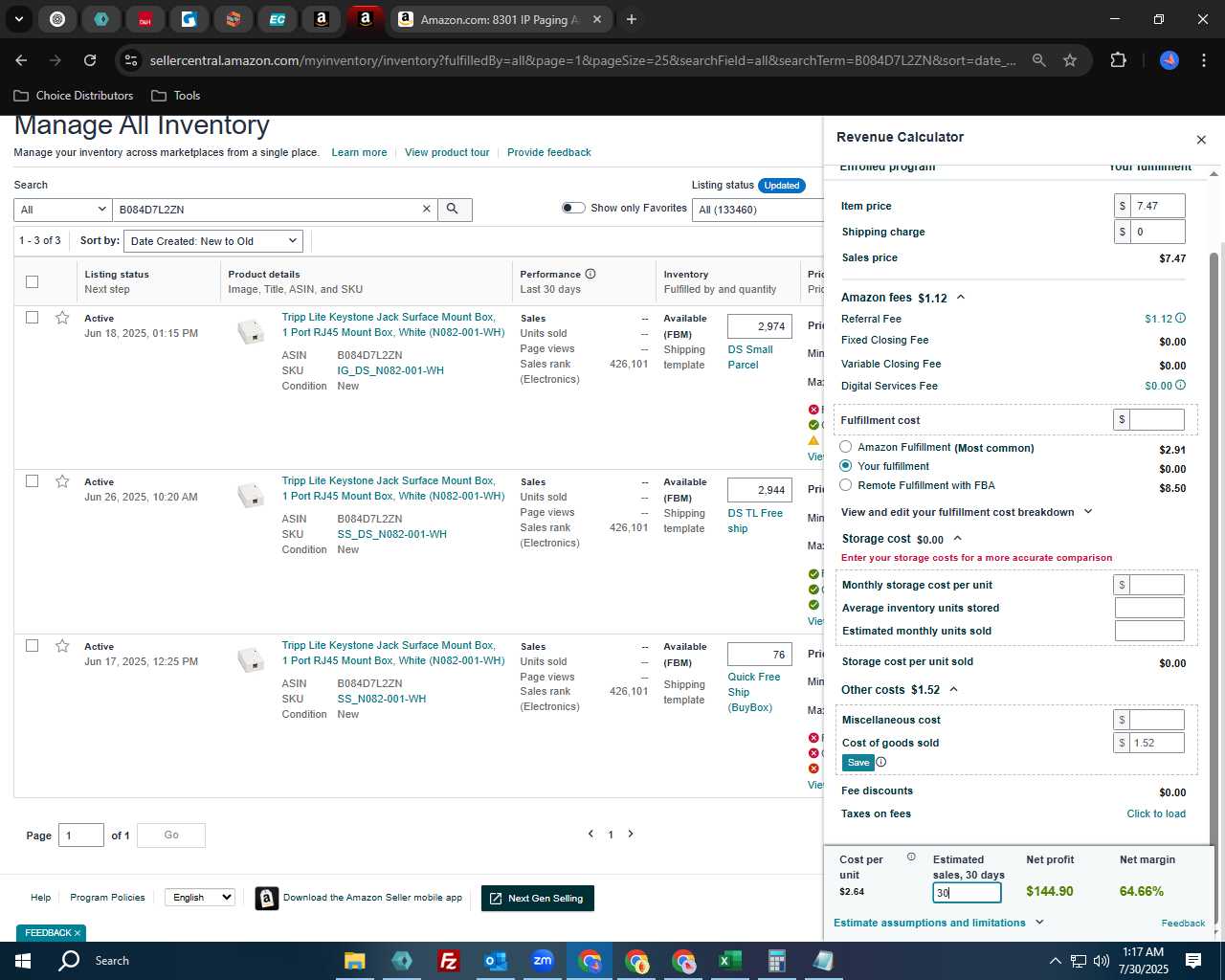
Task: Open Outlook from the Windows taskbar
Action: (496, 961)
